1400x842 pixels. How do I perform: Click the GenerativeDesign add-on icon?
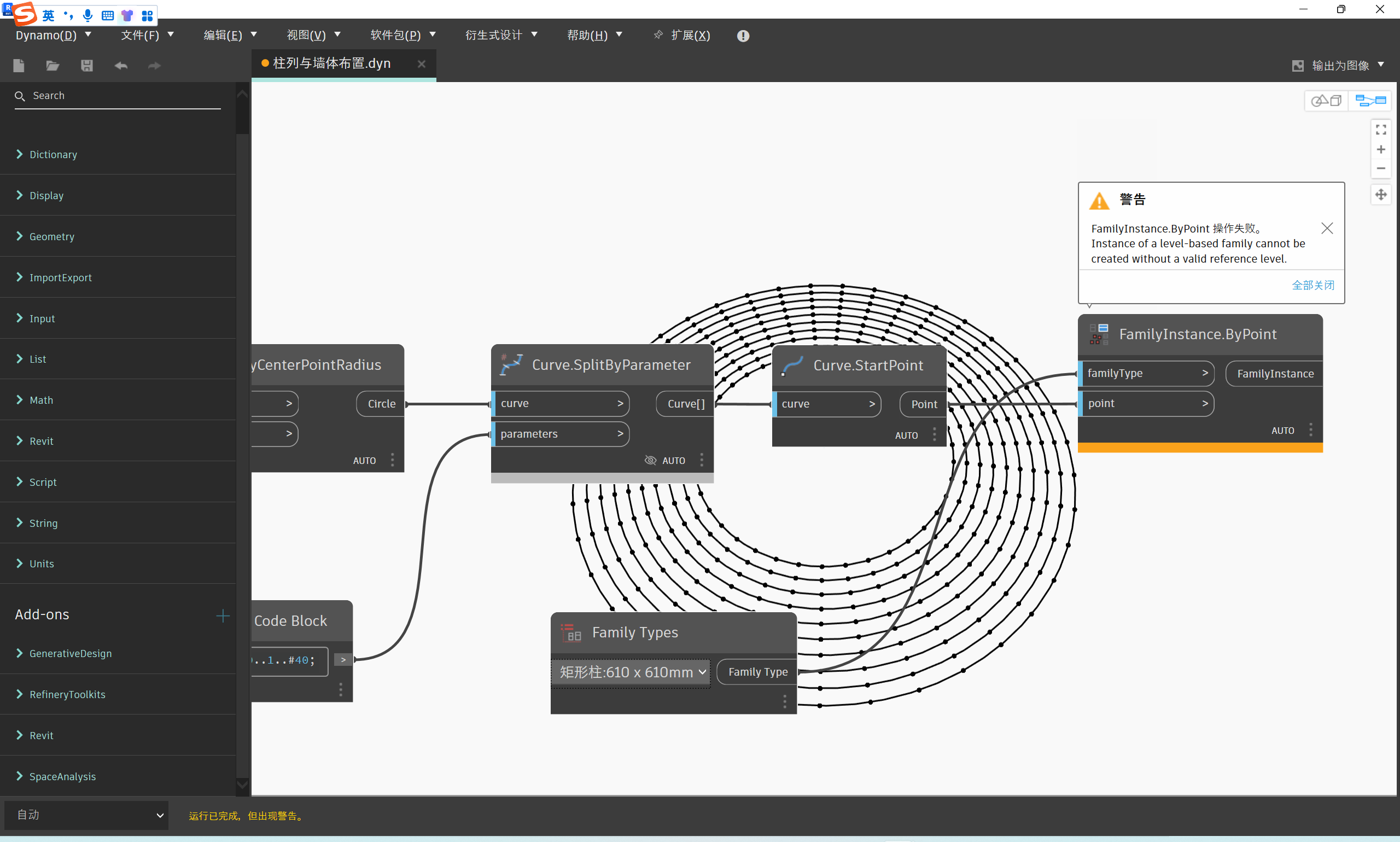[19, 654]
